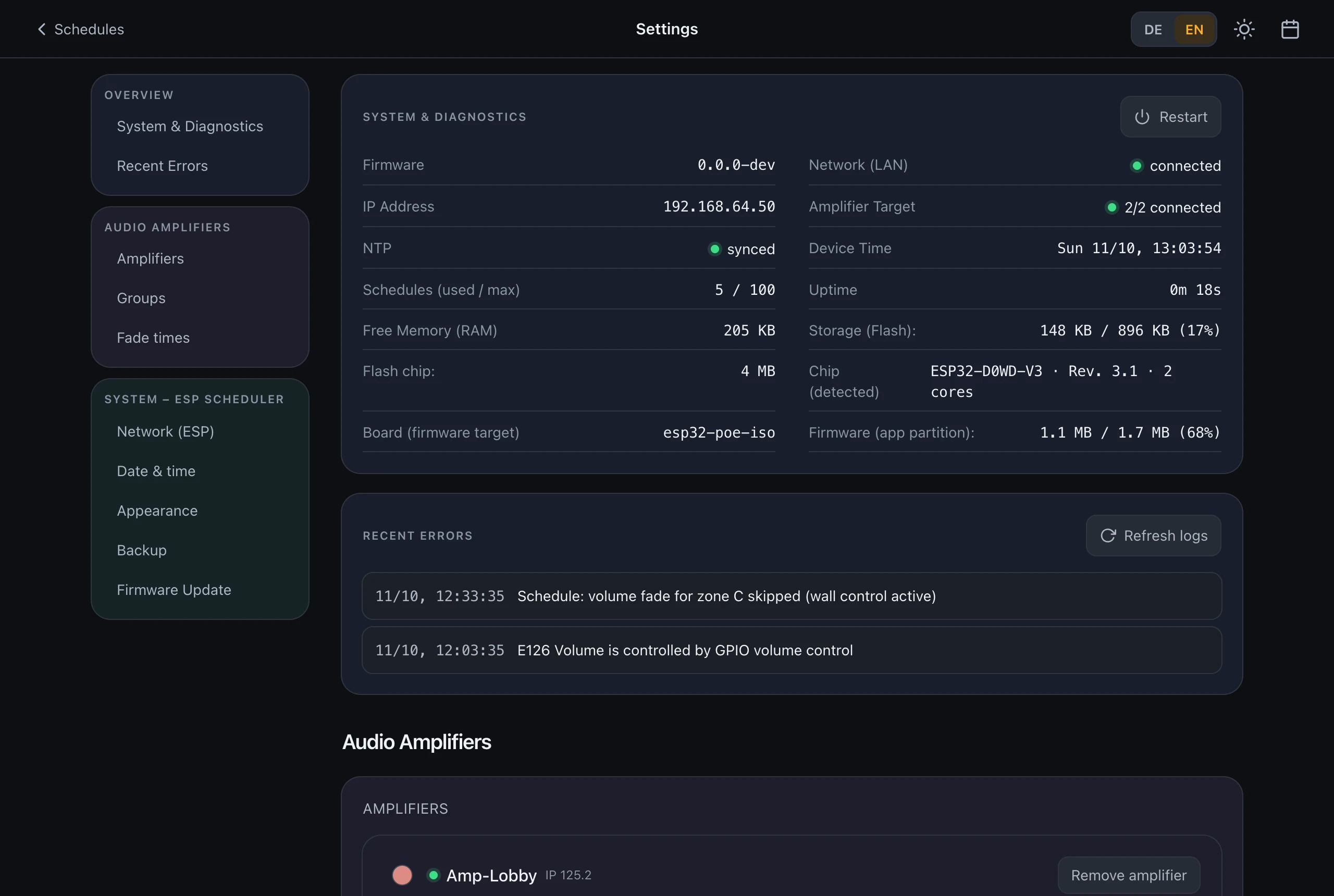The image size is (1334, 896).
Task: Select E126 GPIO volume control log entry
Action: [x=792, y=650]
